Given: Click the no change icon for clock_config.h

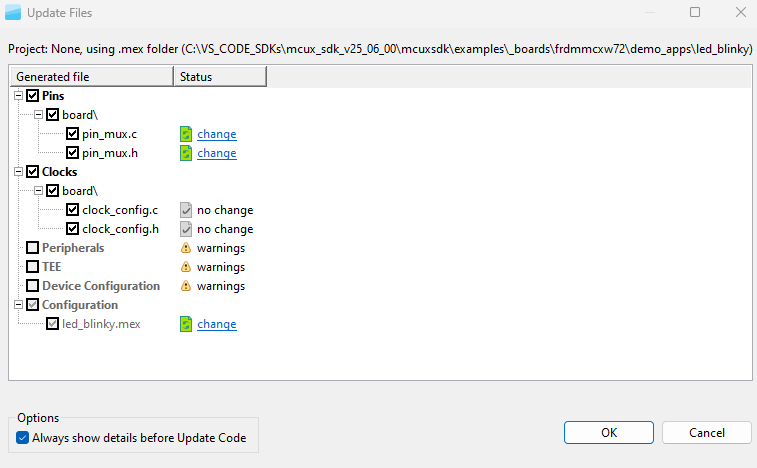Looking at the screenshot, I should (185, 229).
